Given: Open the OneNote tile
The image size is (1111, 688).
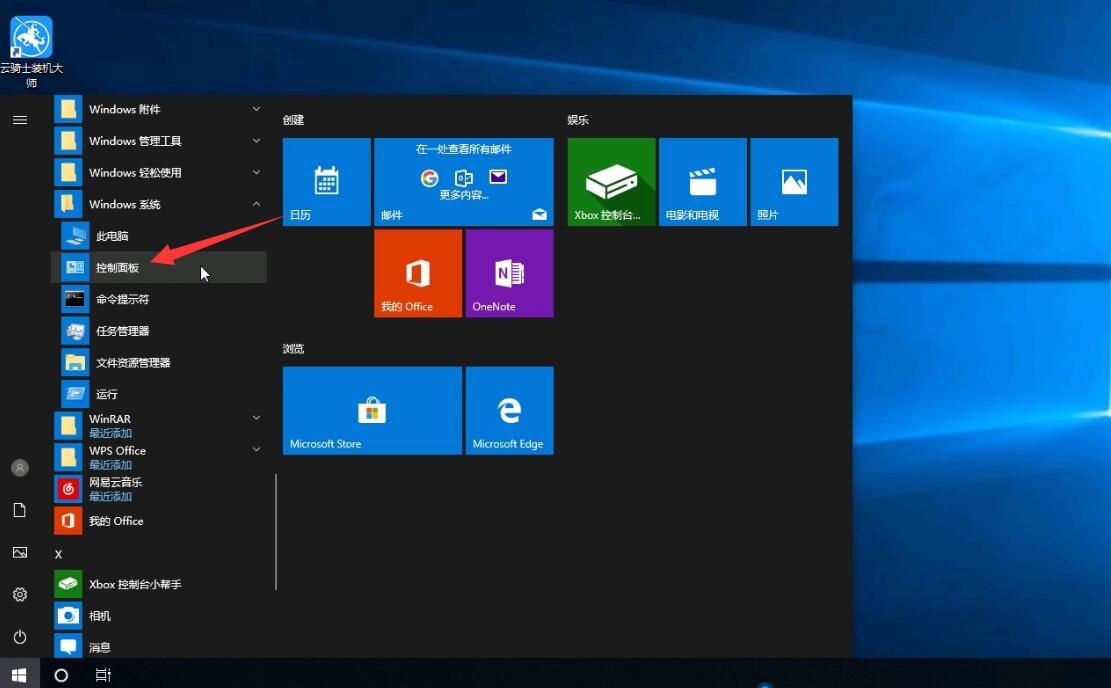Looking at the screenshot, I should point(509,273).
